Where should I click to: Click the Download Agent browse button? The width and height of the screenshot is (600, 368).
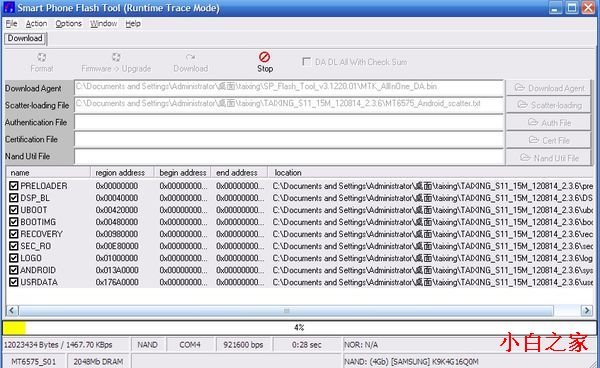tap(548, 88)
